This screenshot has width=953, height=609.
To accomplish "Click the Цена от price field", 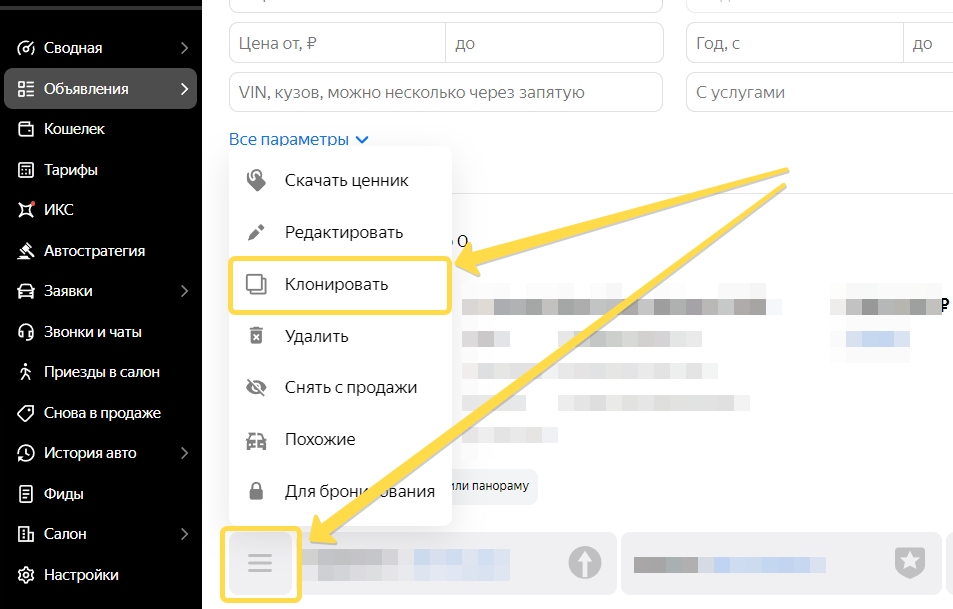I will coord(336,44).
